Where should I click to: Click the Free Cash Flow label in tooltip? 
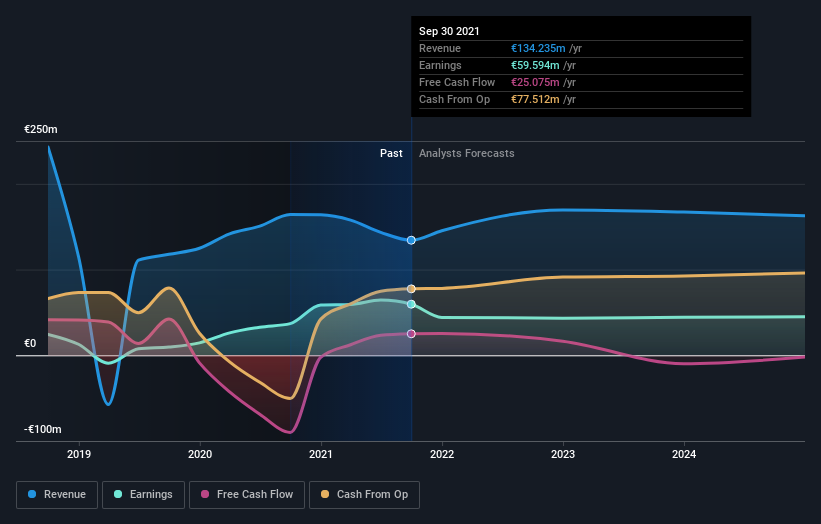coord(457,82)
